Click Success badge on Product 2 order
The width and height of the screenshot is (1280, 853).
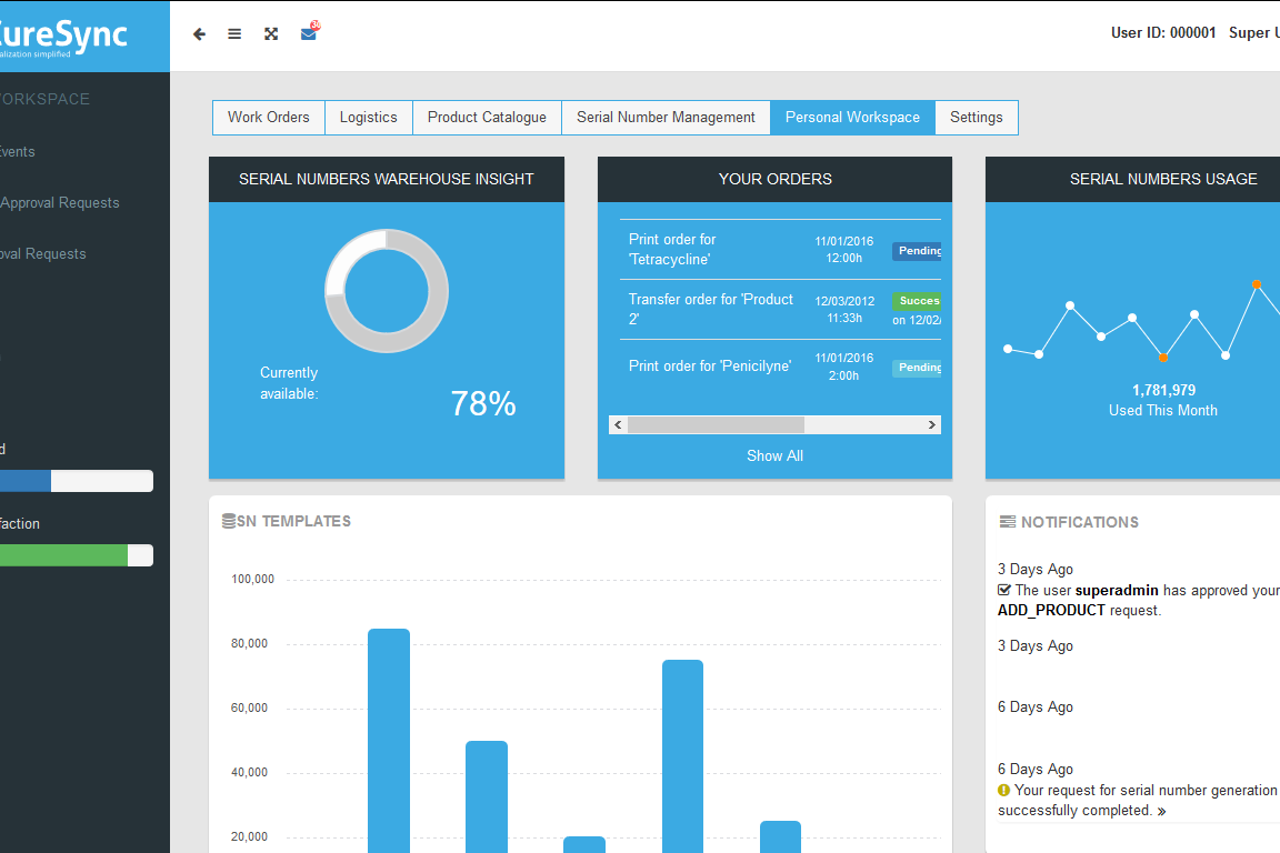(x=917, y=301)
